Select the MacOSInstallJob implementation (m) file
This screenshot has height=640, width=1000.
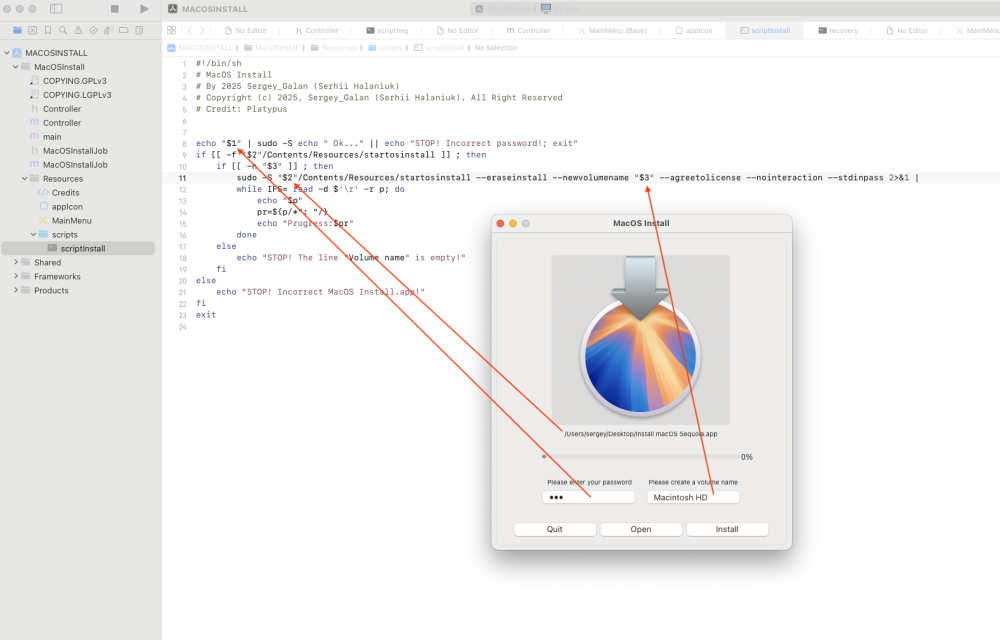tap(75, 165)
